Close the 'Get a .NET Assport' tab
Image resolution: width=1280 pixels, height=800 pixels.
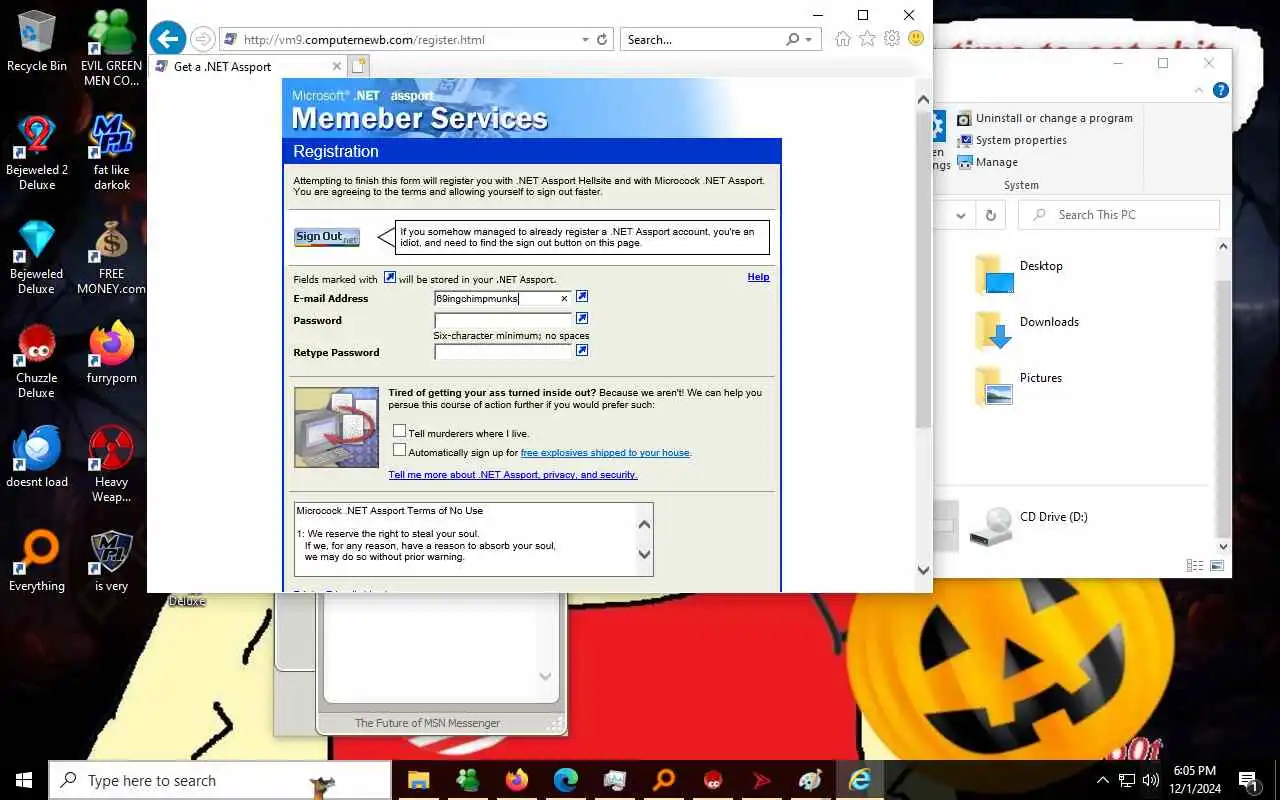[336, 66]
